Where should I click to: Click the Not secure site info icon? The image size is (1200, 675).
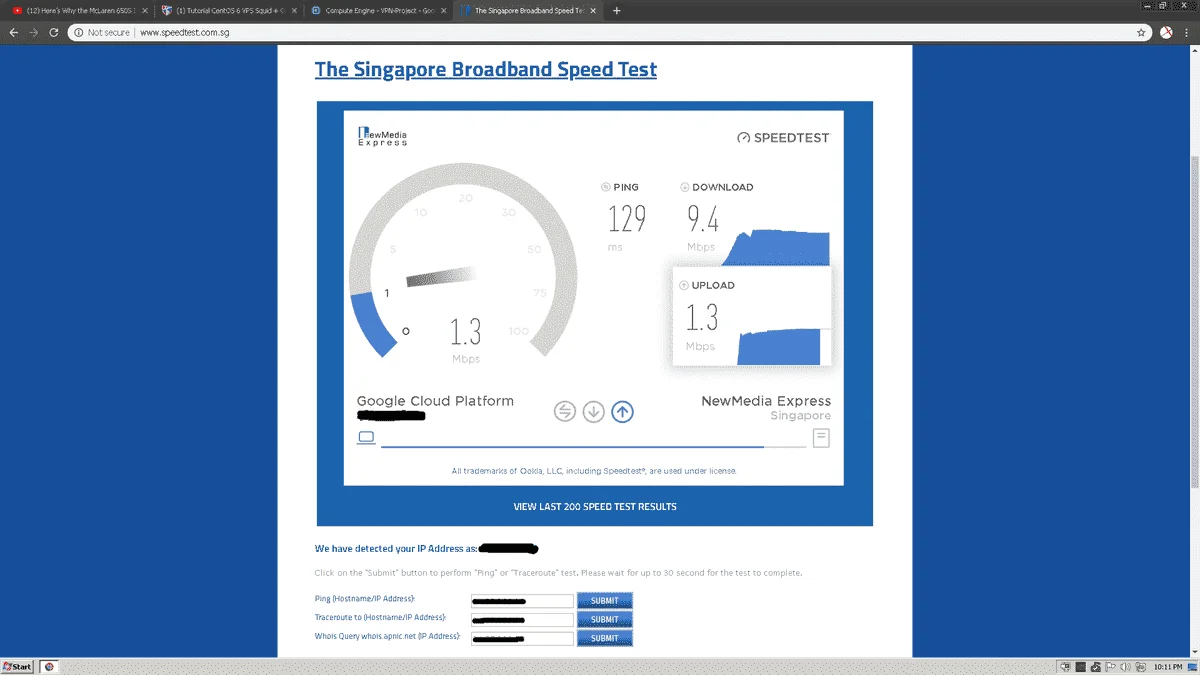pyautogui.click(x=78, y=32)
